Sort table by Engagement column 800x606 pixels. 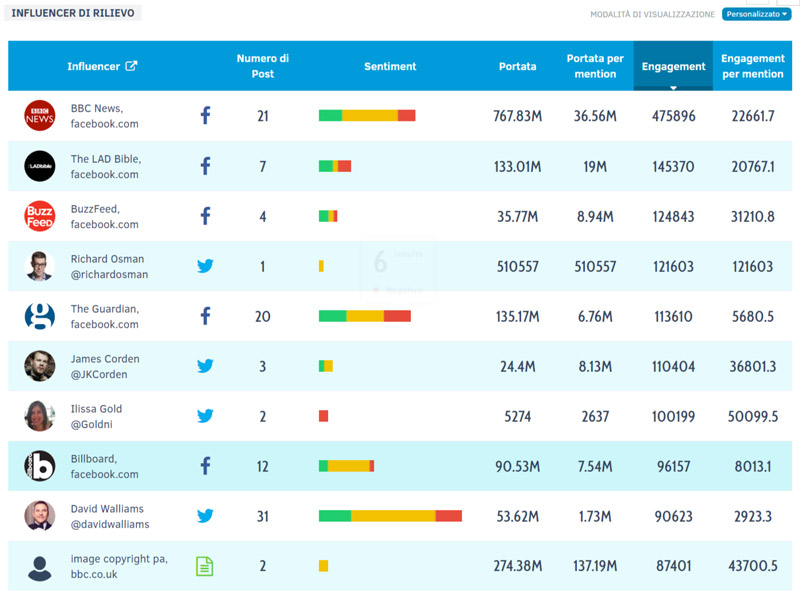pos(673,66)
